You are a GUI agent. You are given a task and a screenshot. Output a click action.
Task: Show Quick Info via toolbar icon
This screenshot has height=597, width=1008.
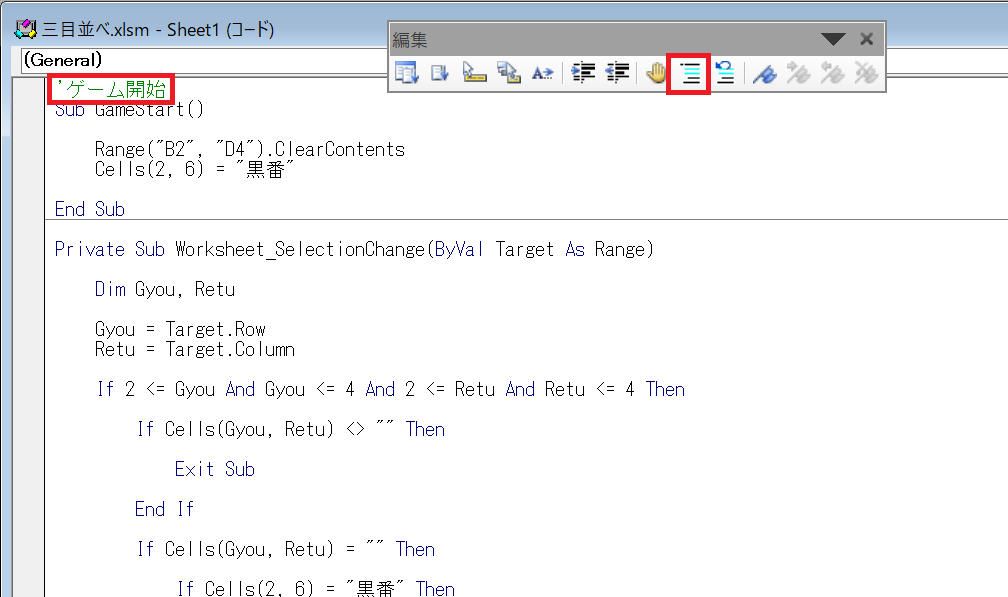coord(474,73)
